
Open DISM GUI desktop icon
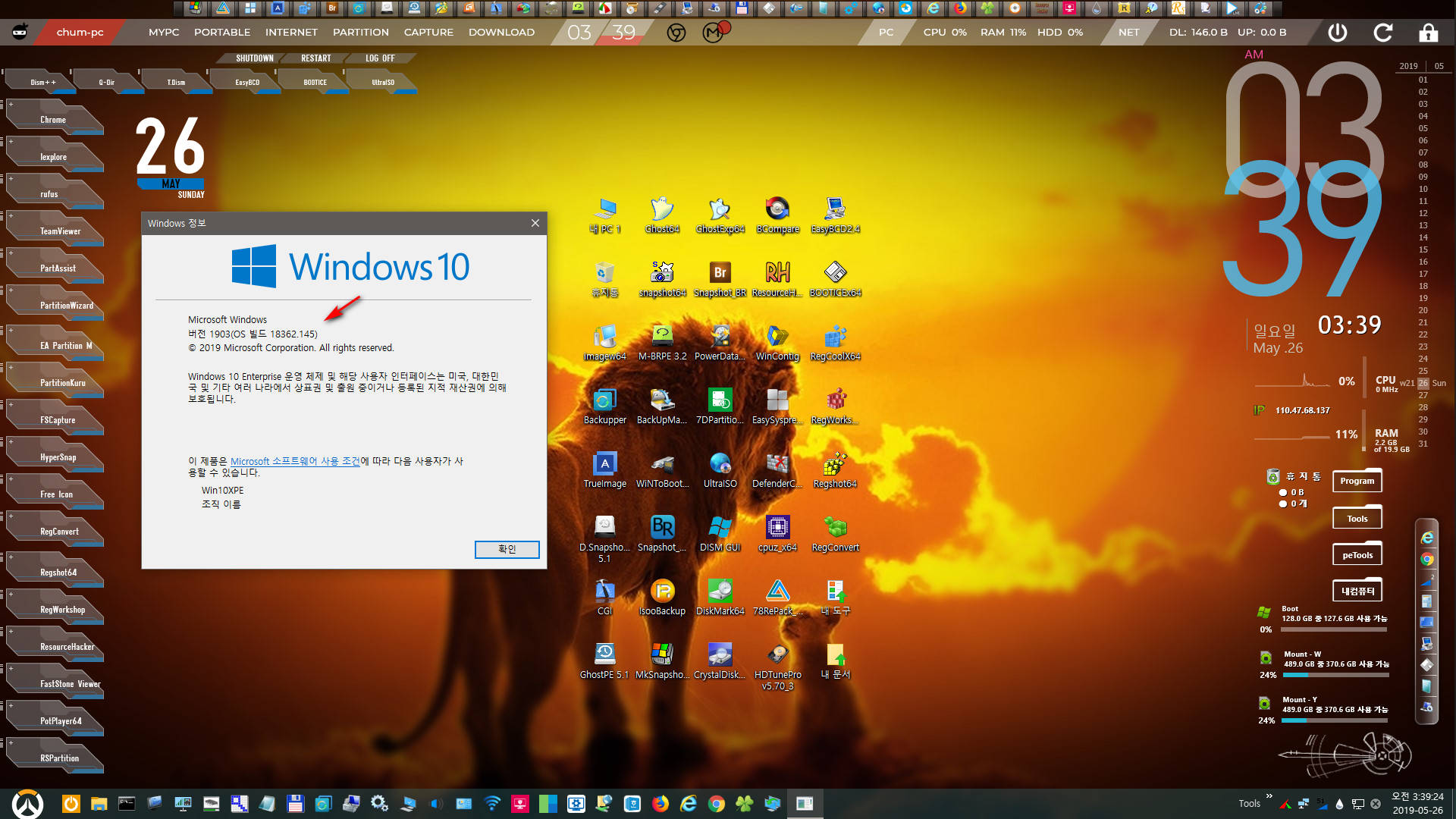(x=720, y=533)
